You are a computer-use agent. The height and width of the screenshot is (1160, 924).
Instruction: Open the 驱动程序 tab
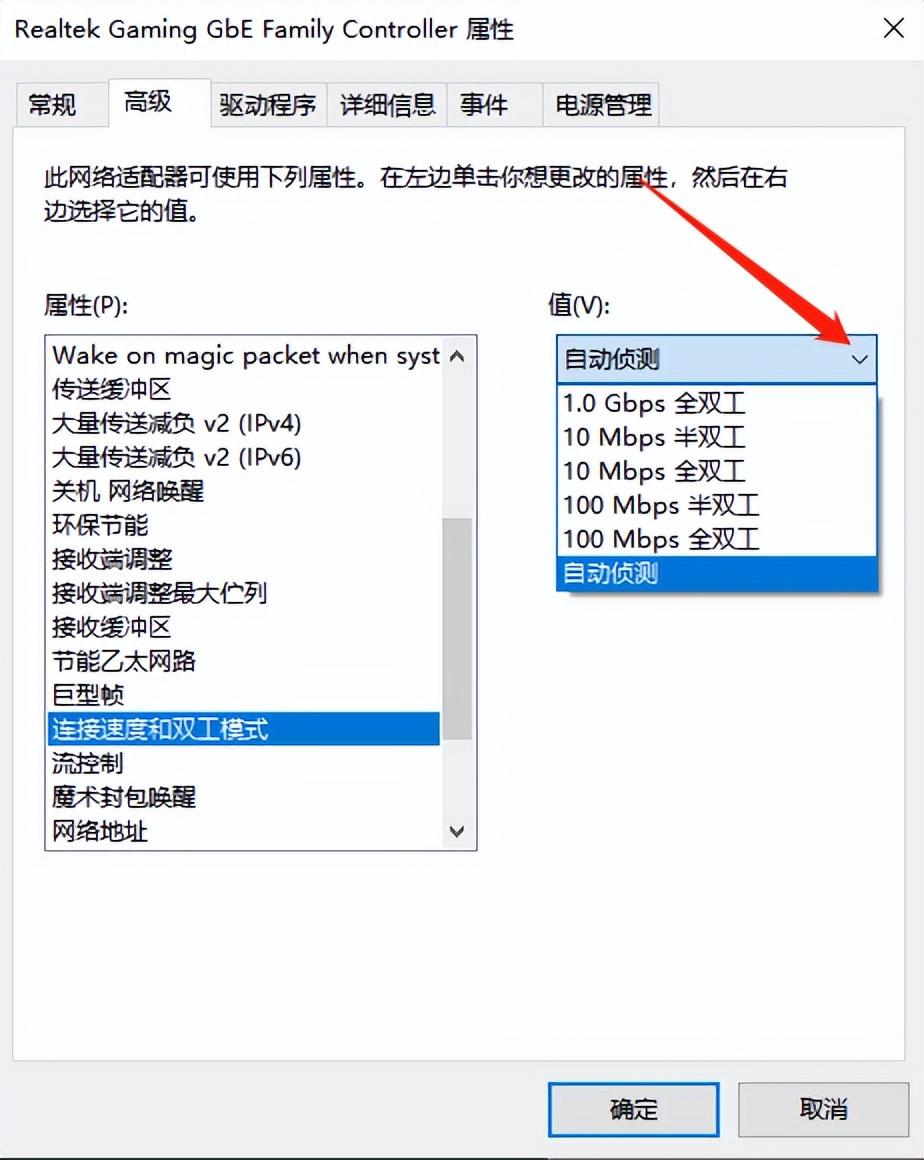[x=268, y=104]
